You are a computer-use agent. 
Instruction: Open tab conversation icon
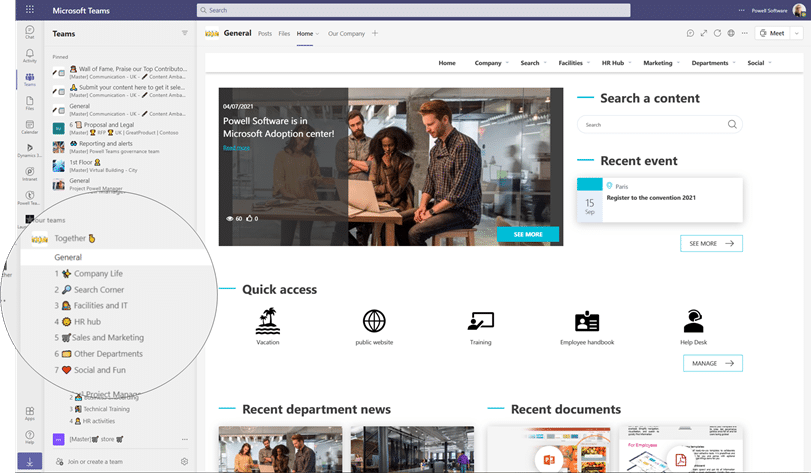(690, 33)
